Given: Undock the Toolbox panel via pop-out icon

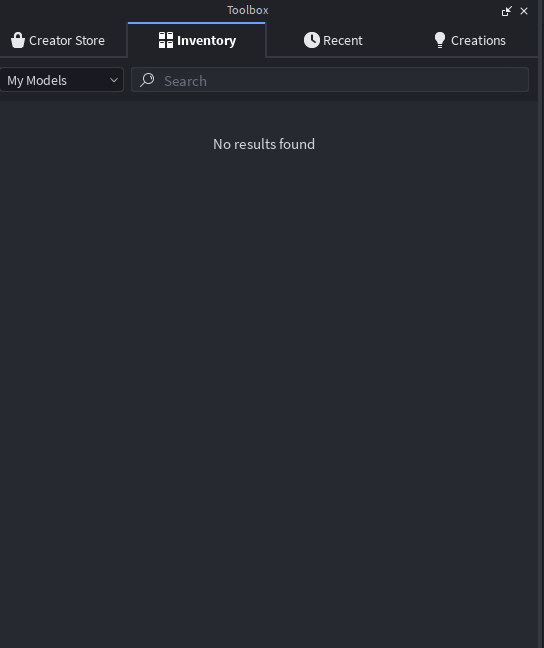Looking at the screenshot, I should coord(506,11).
